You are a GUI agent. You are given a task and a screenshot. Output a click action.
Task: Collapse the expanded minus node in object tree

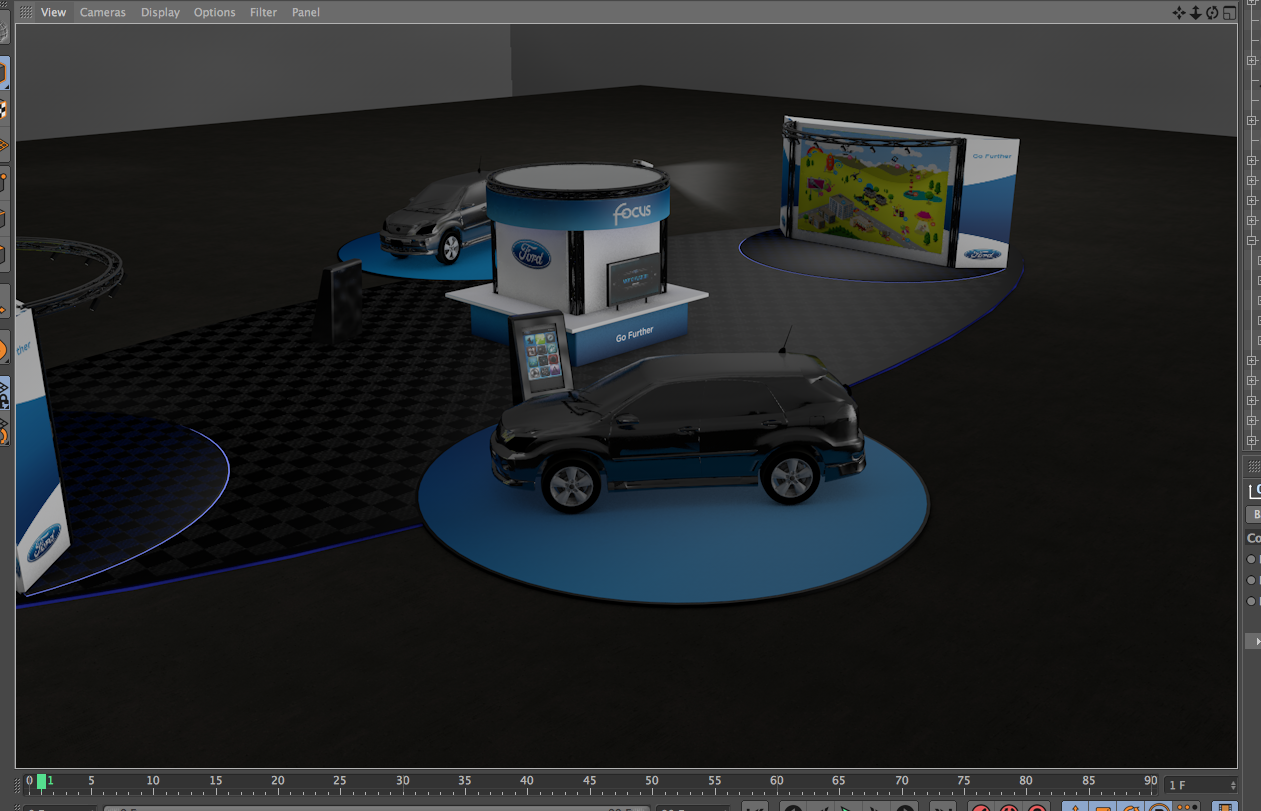(1252, 240)
